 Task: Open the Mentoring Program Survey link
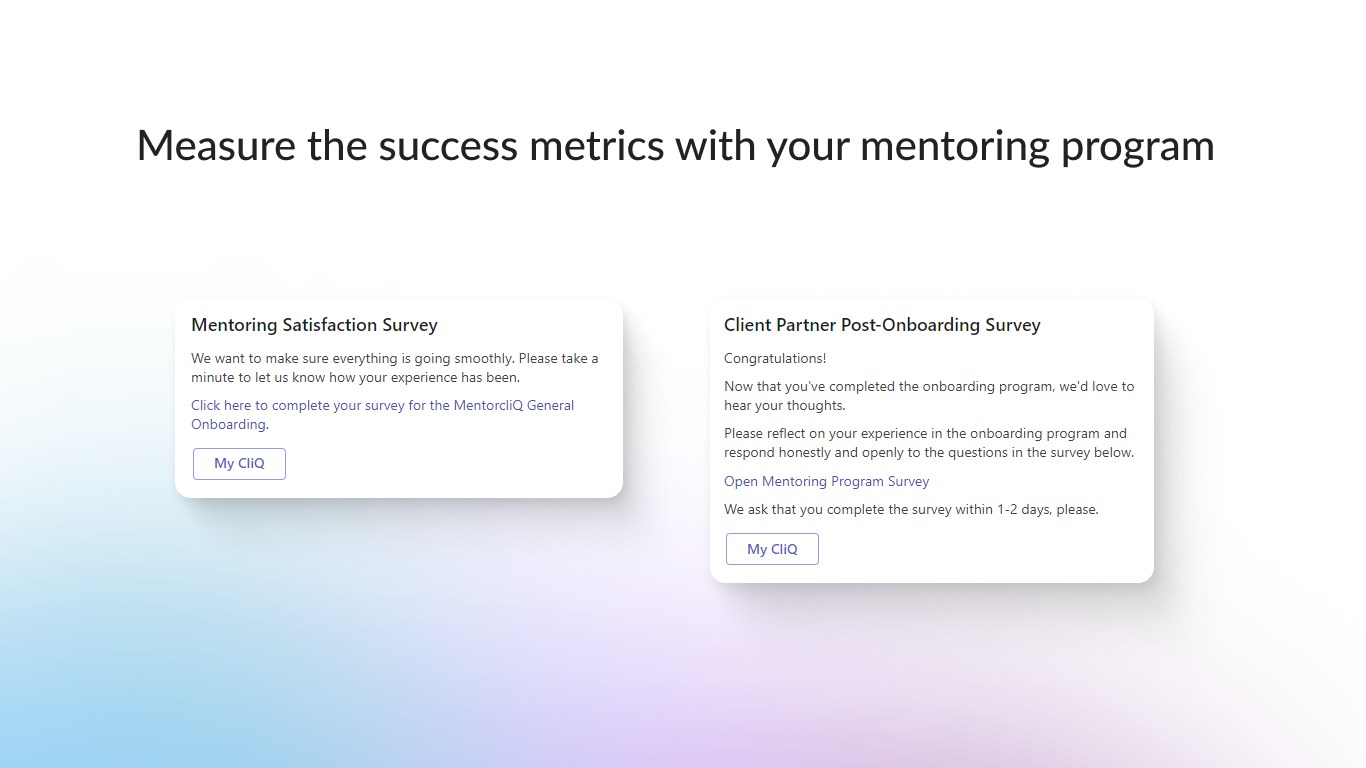pos(826,481)
